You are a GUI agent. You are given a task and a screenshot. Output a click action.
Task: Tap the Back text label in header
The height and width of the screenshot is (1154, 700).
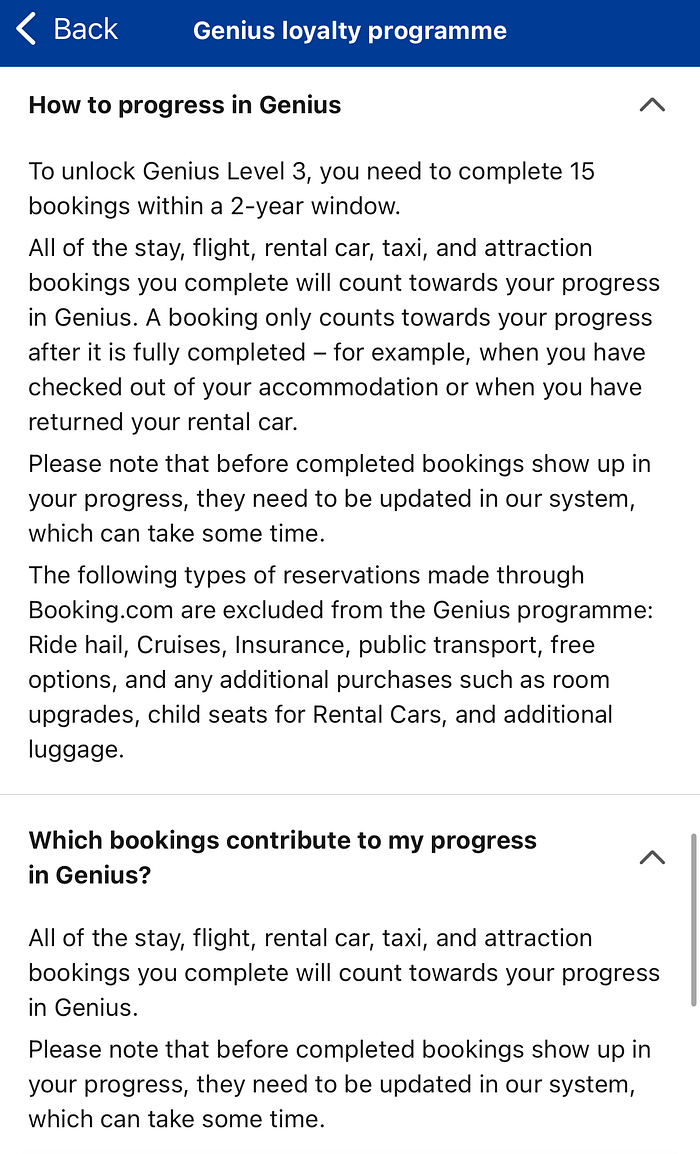85,30
